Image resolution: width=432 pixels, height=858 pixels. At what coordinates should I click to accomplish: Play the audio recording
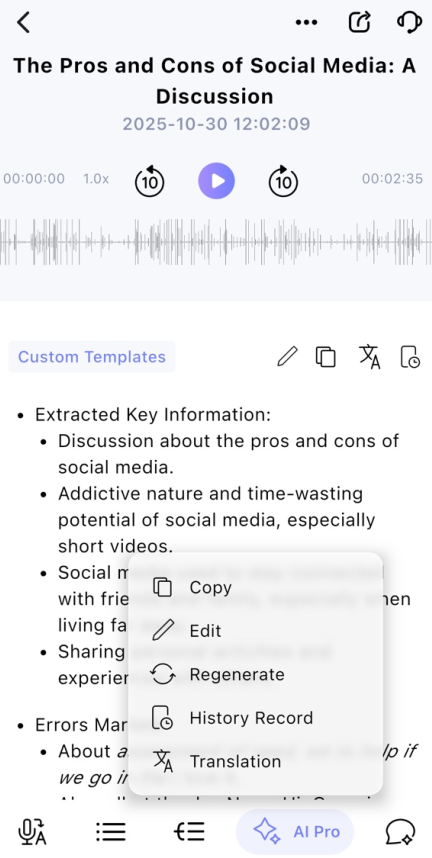click(216, 181)
